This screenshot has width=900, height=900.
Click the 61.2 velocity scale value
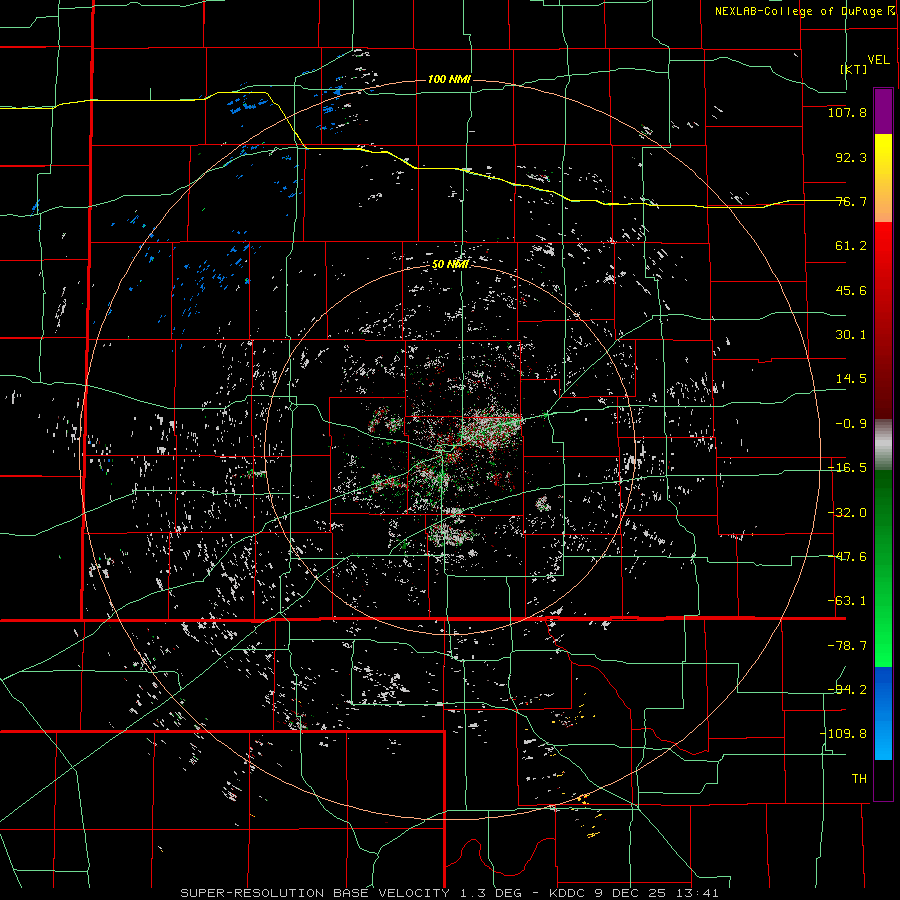click(851, 246)
